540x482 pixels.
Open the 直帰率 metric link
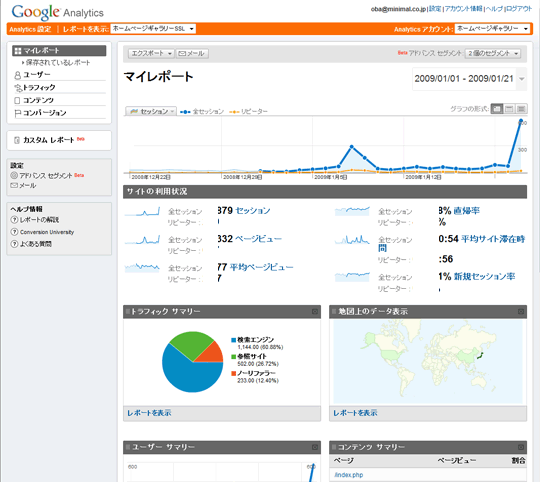(466, 210)
